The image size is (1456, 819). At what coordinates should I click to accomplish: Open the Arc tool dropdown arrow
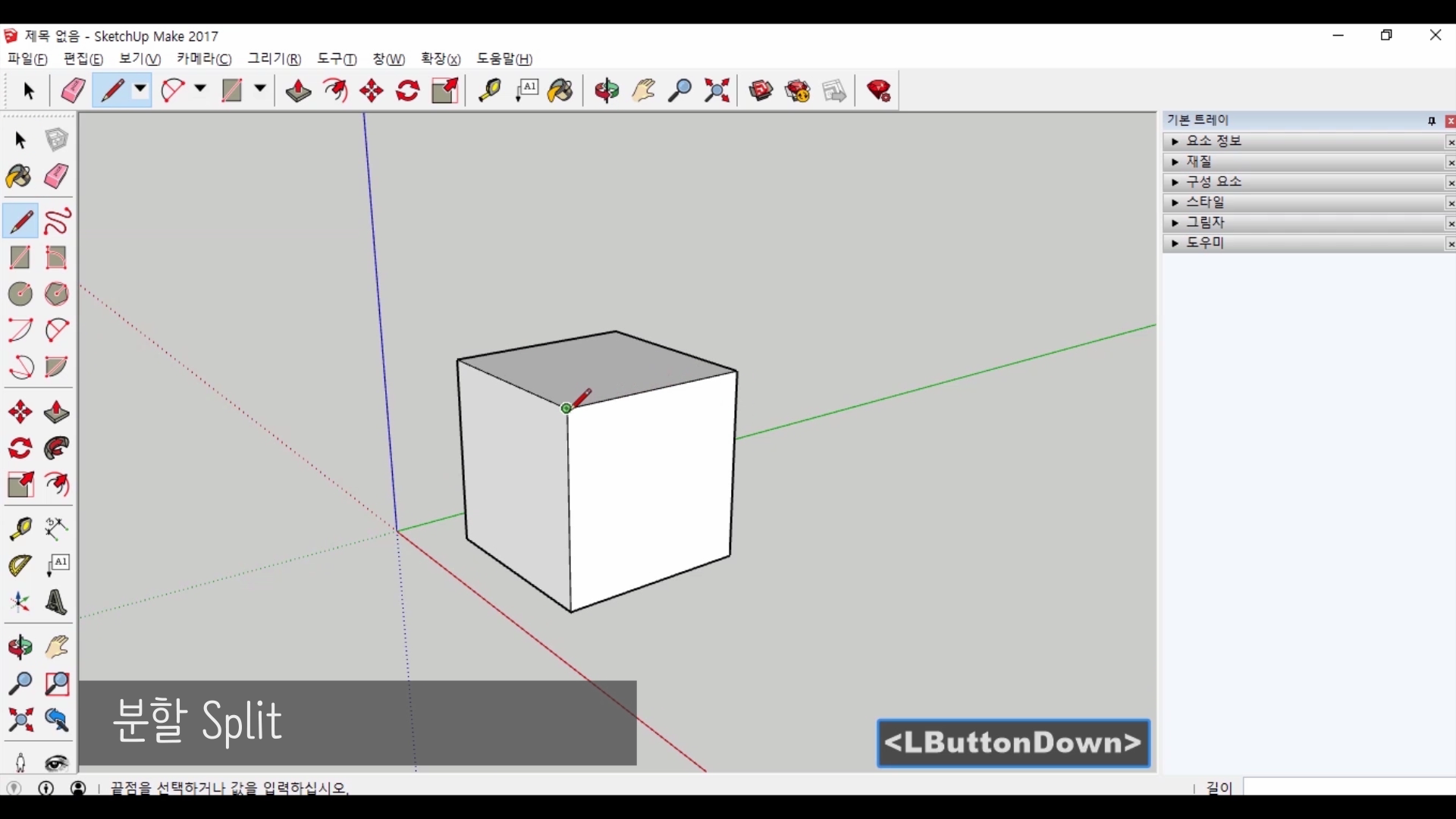pos(200,89)
